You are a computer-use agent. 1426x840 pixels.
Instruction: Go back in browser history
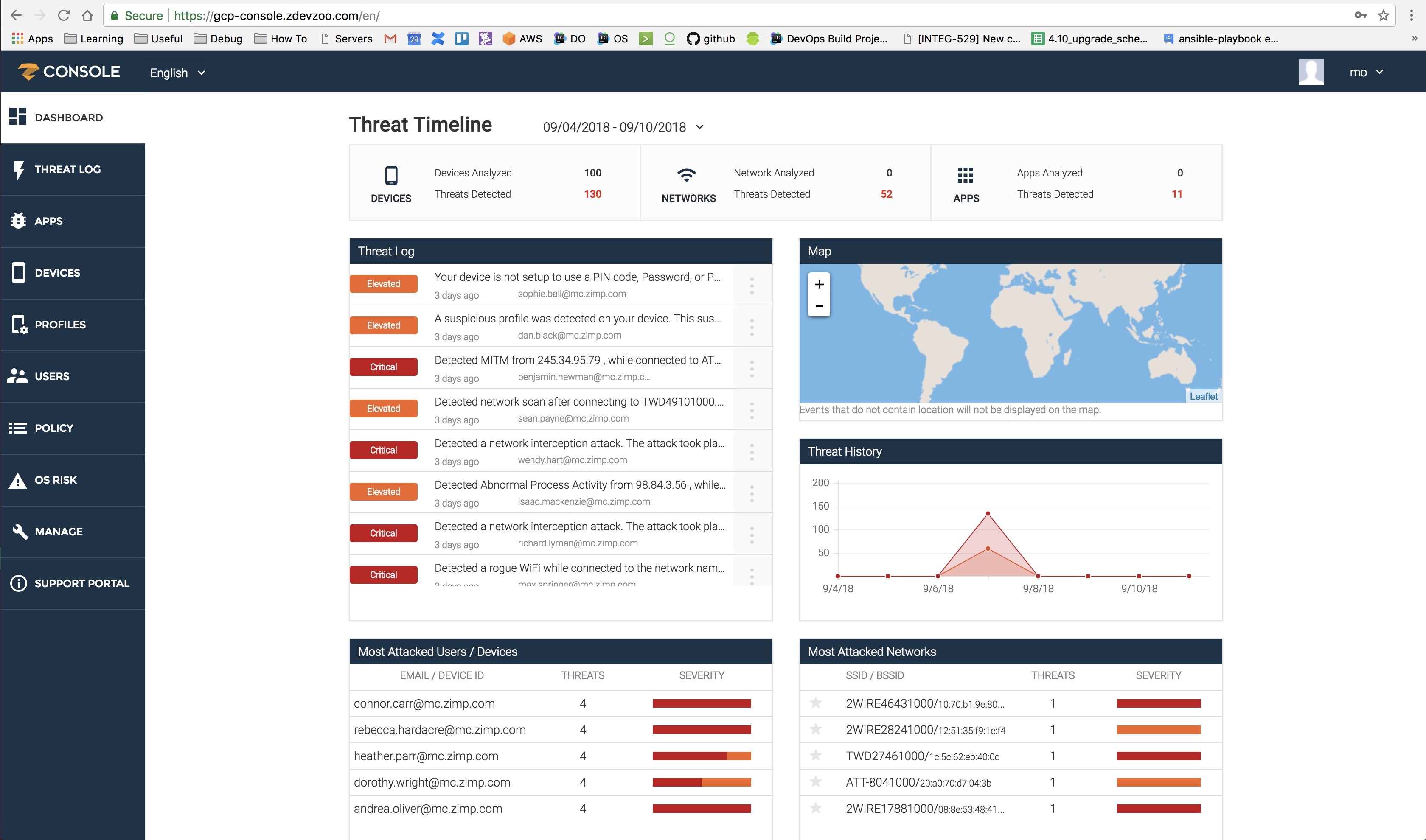16,15
